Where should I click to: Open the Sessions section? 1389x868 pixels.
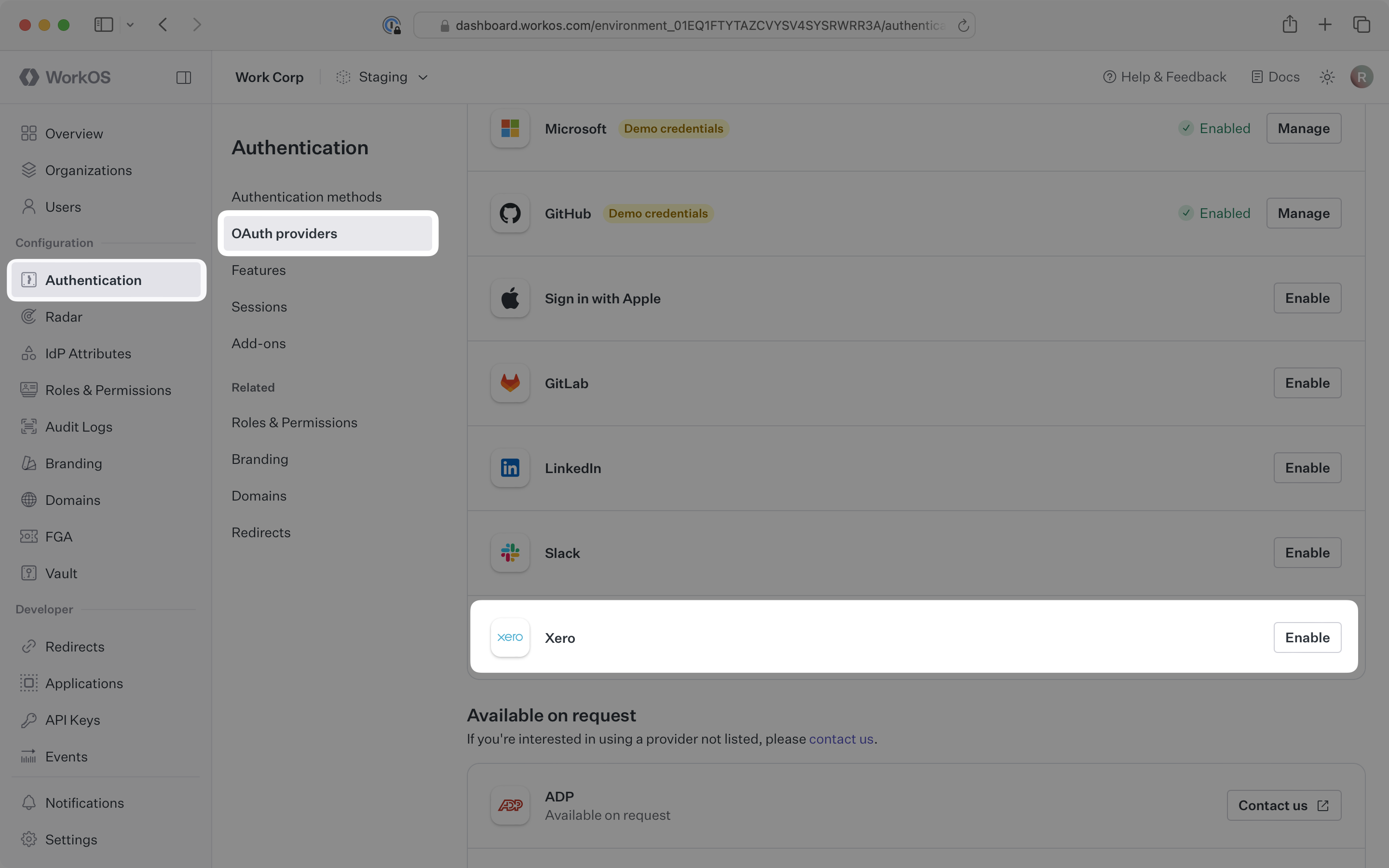click(259, 307)
